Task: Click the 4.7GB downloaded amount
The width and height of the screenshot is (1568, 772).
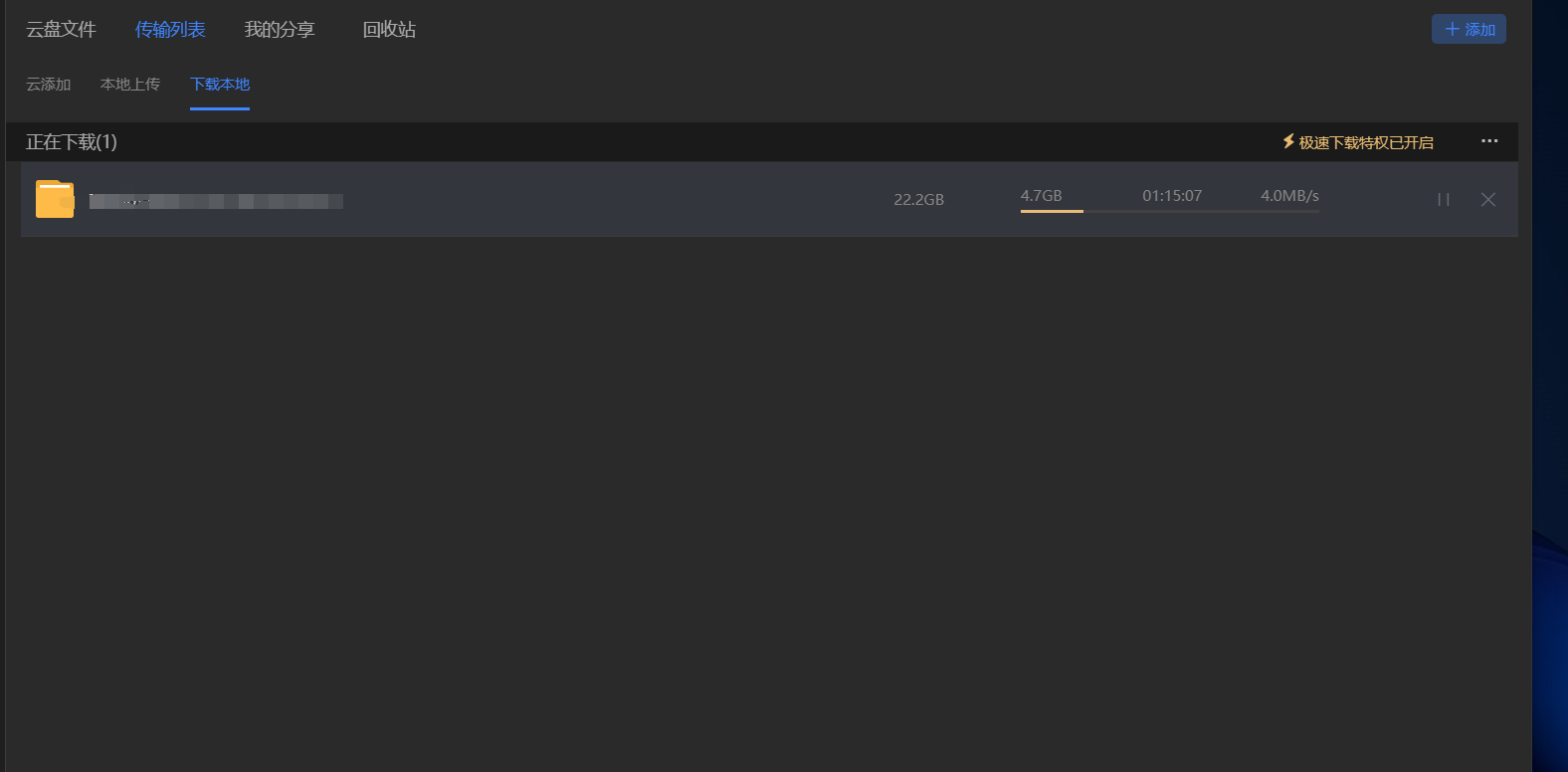Action: click(1041, 196)
